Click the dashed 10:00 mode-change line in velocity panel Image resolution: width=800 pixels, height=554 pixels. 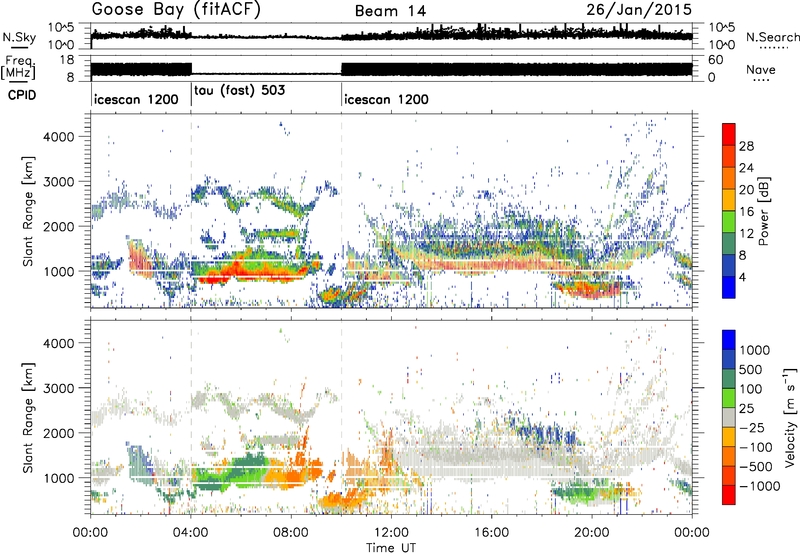341,417
